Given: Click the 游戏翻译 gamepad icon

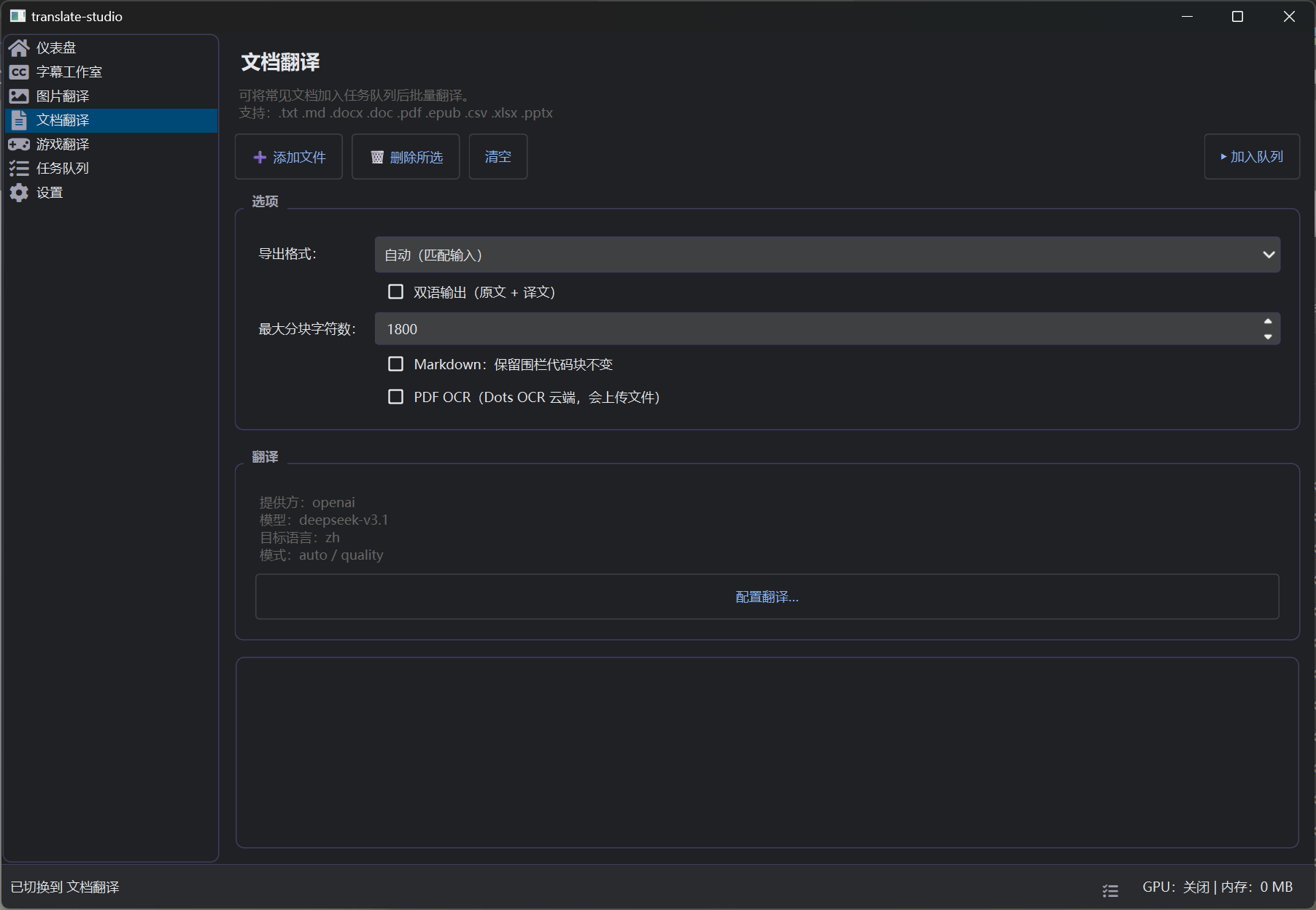Looking at the screenshot, I should coord(19,144).
